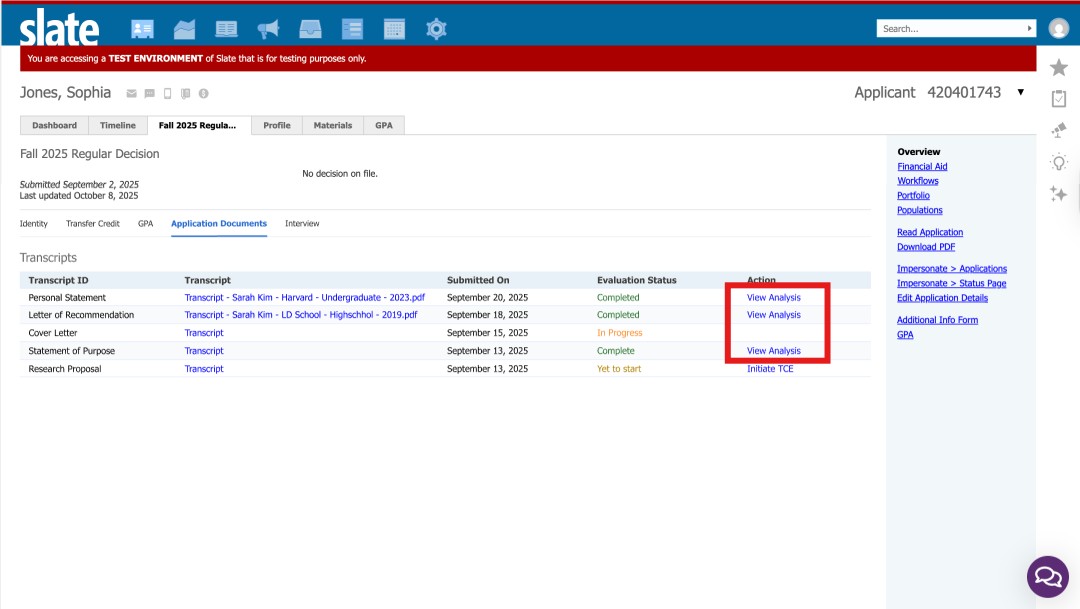Expand the search box arrow
This screenshot has height=609, width=1080.
point(1030,29)
